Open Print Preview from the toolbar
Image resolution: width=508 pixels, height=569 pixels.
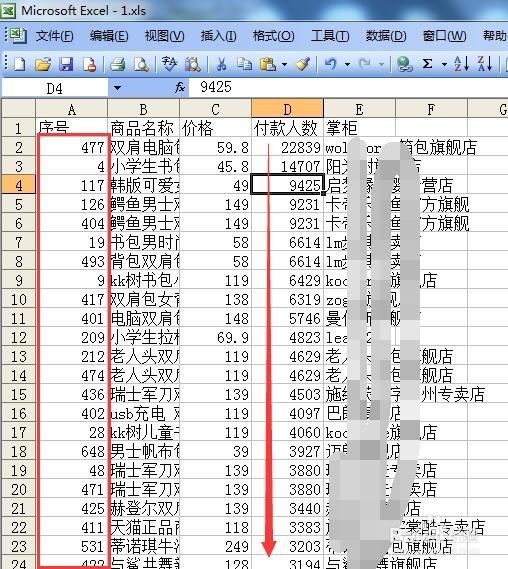[141, 65]
